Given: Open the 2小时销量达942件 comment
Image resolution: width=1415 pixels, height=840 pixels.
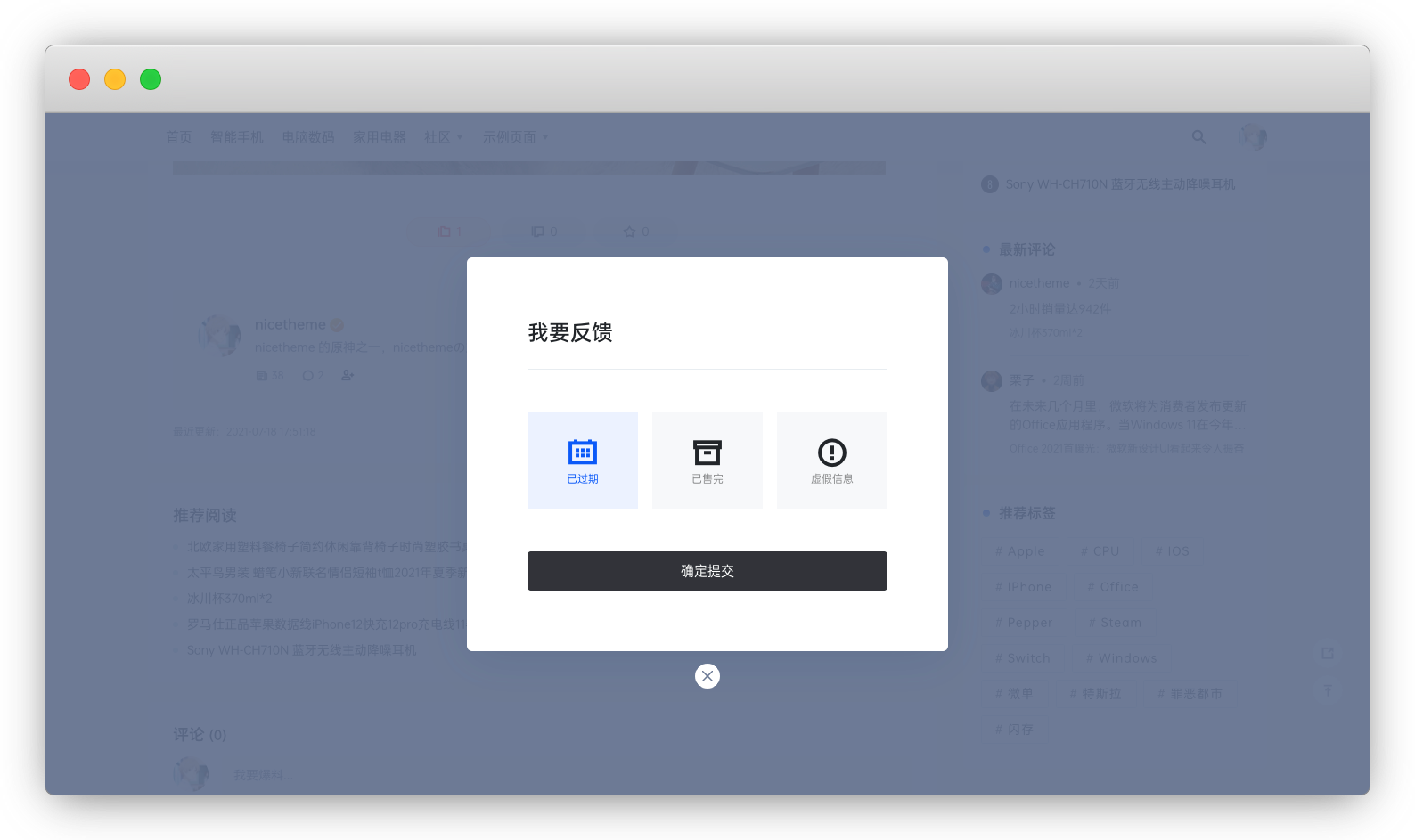Looking at the screenshot, I should click(x=1060, y=309).
